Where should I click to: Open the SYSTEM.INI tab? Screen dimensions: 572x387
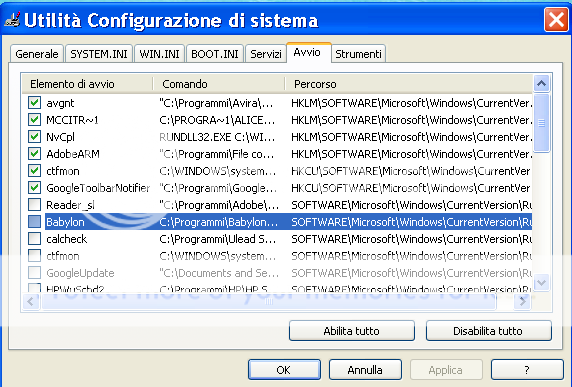coord(98,54)
